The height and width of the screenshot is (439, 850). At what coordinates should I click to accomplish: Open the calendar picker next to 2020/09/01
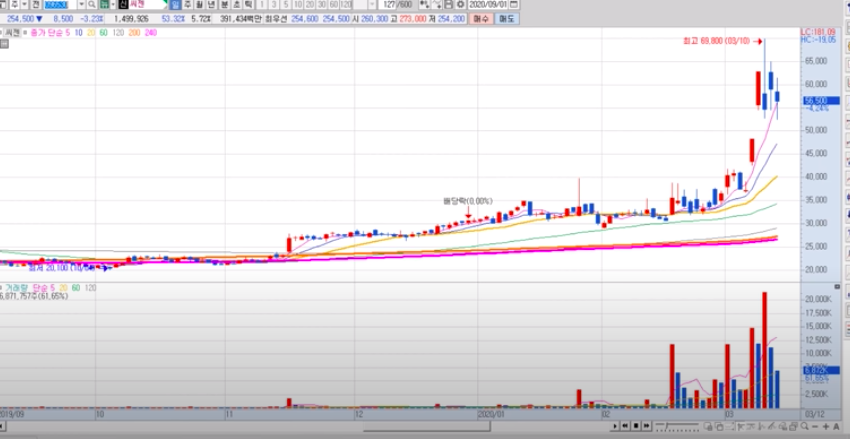[x=513, y=4]
